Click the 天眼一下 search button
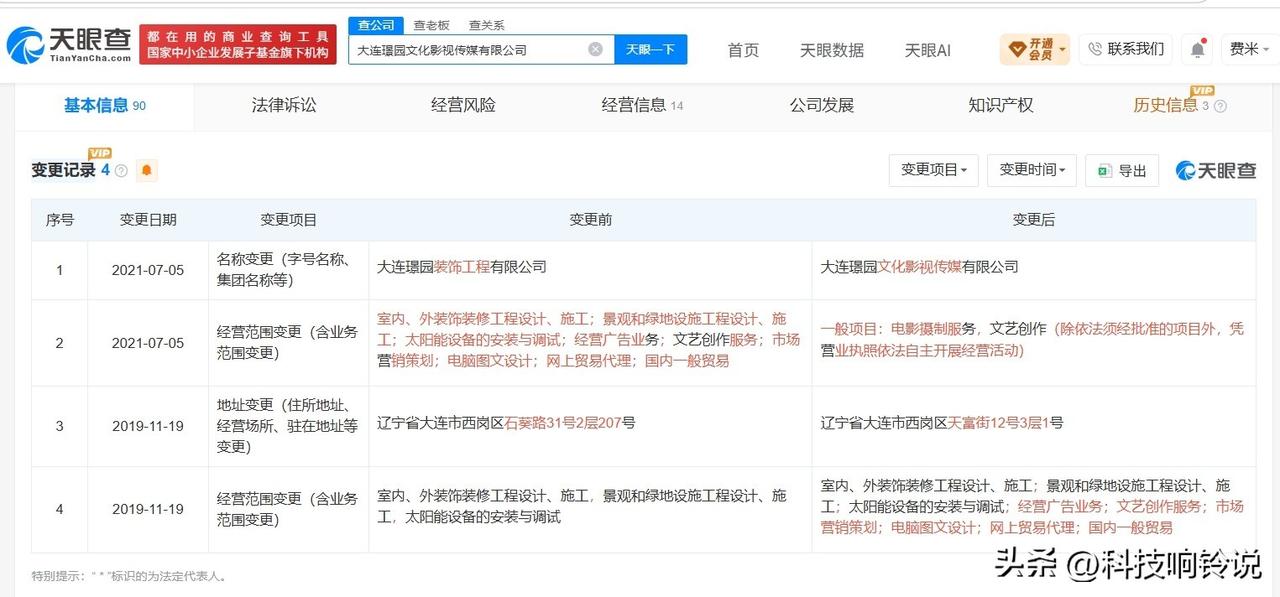Screen dimensions: 1280x597 coord(650,49)
